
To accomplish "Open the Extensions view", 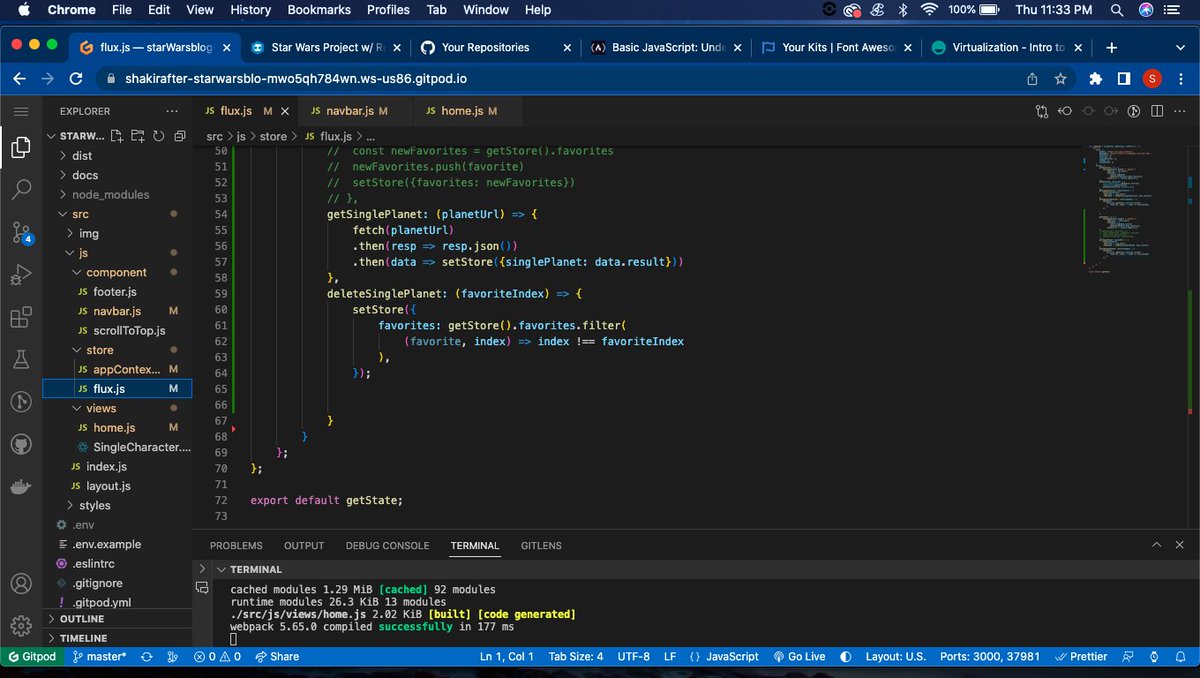I will [x=21, y=318].
